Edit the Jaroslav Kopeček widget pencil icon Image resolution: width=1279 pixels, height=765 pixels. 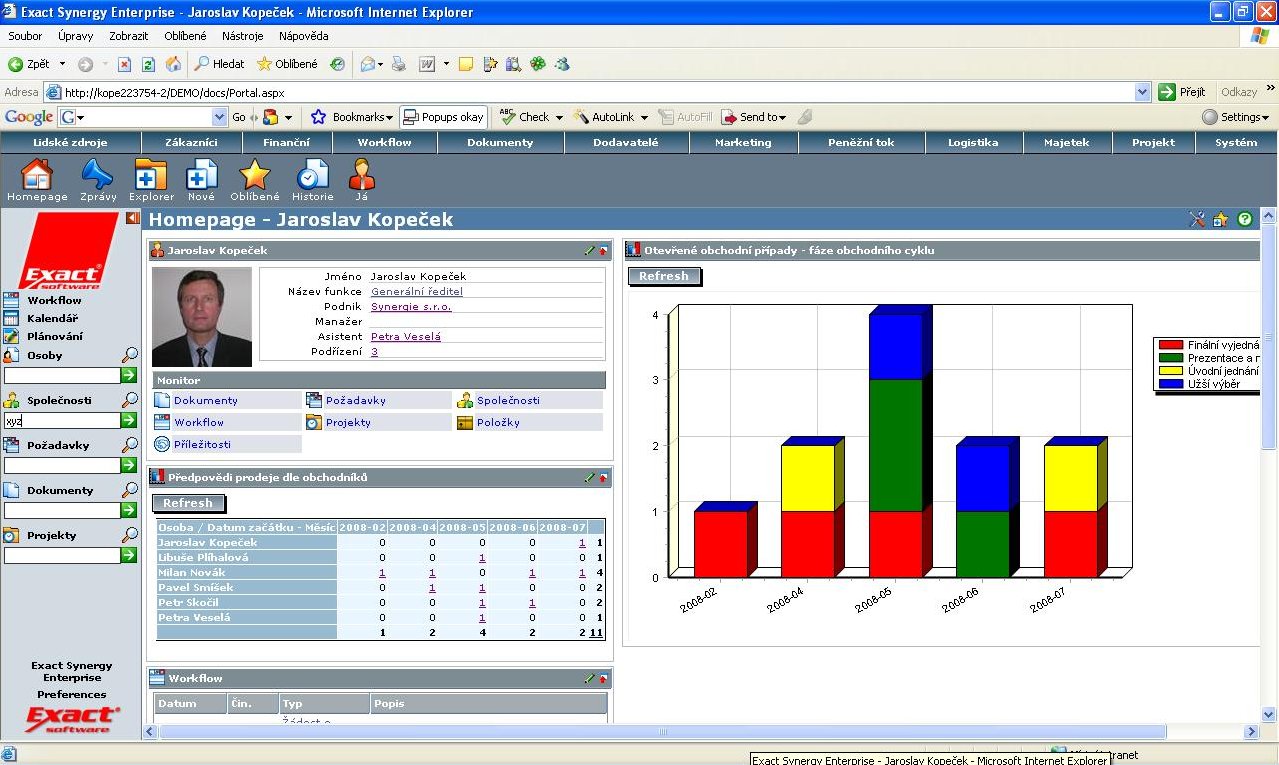(x=590, y=250)
